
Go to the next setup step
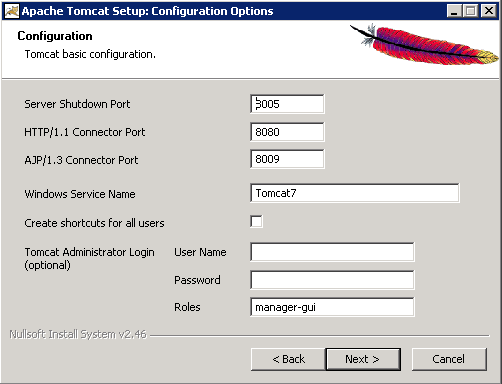click(x=363, y=359)
